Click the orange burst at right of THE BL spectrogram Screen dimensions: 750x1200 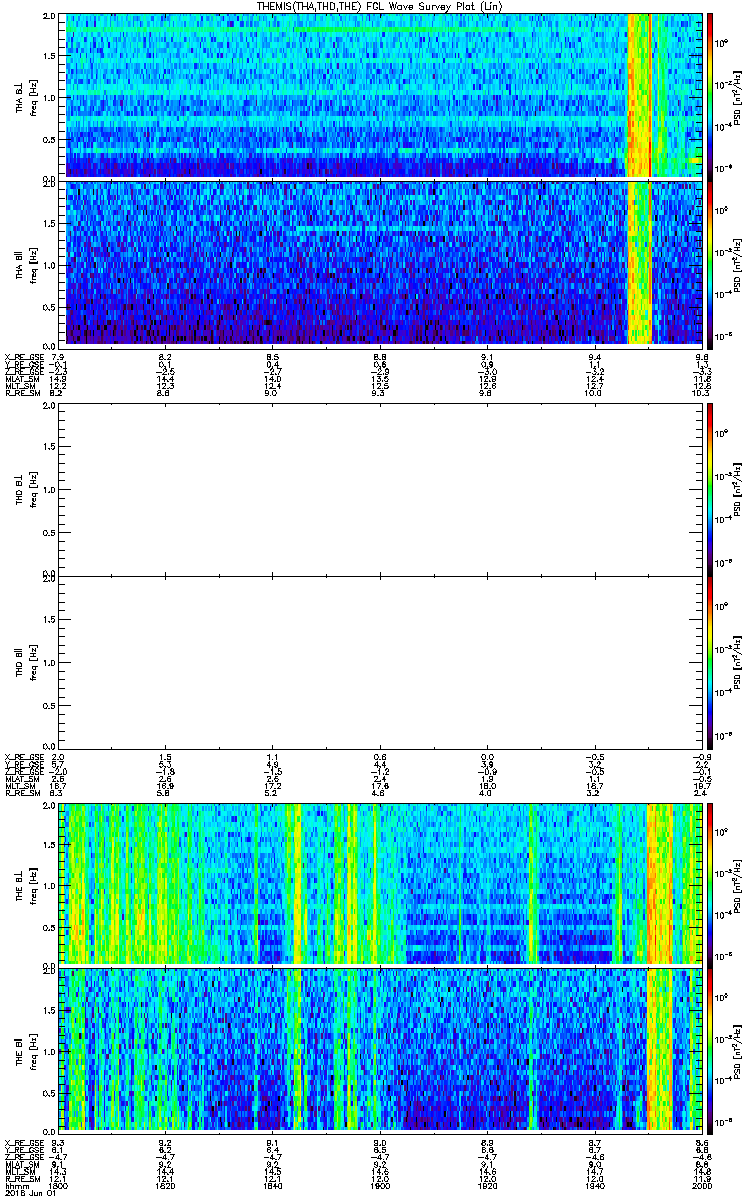tap(660, 883)
